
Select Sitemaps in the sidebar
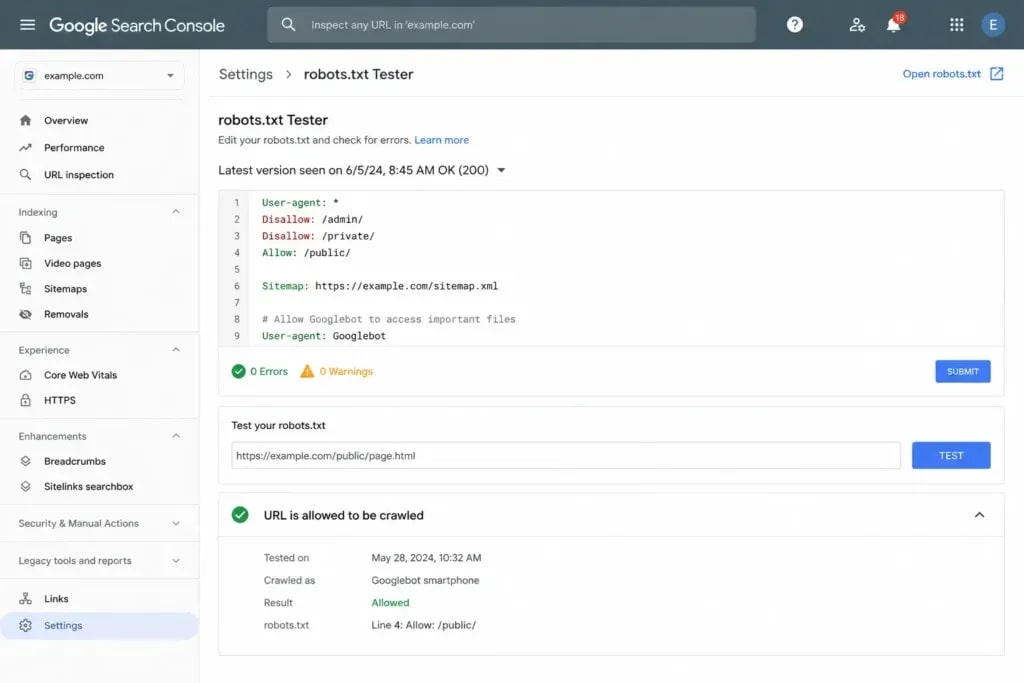tap(65, 289)
